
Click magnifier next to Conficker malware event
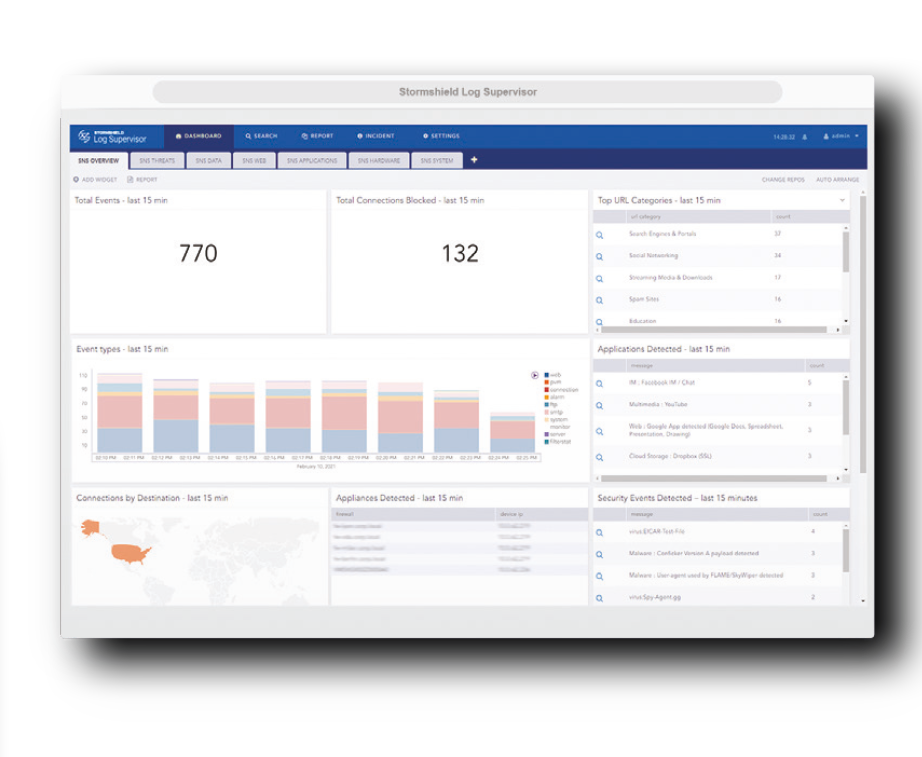600,554
